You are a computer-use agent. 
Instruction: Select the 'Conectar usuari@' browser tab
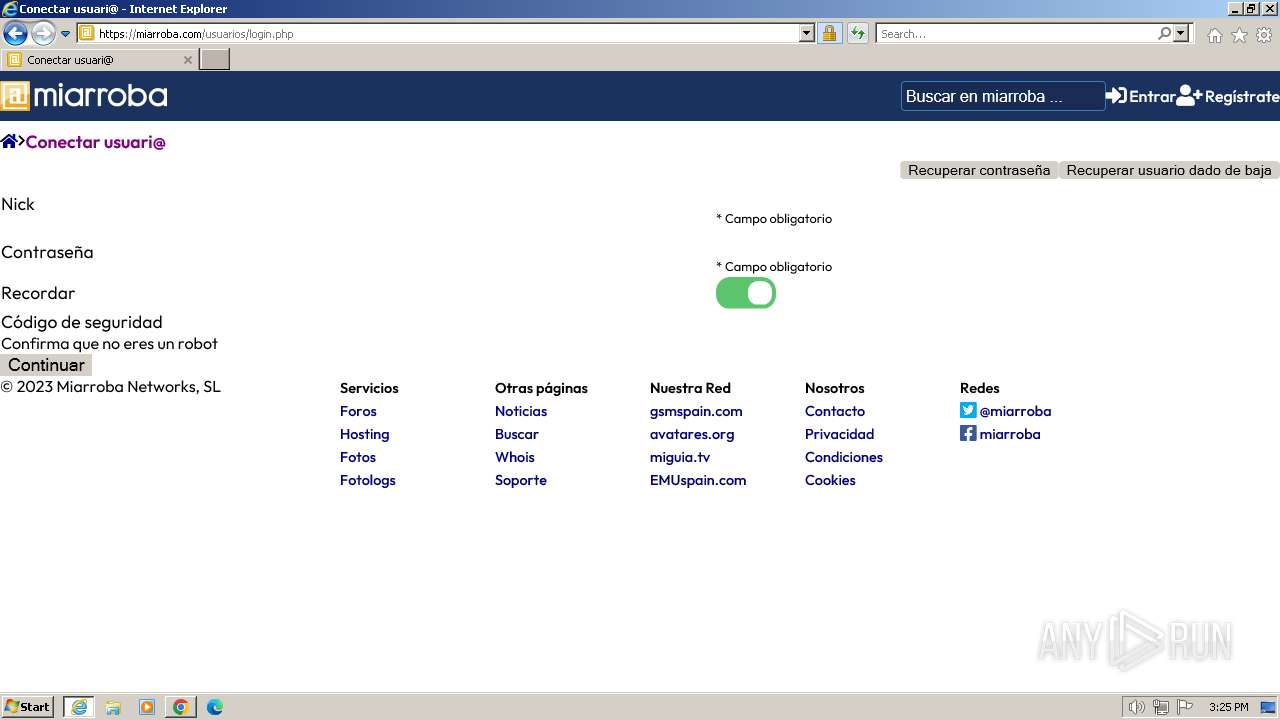(100, 60)
